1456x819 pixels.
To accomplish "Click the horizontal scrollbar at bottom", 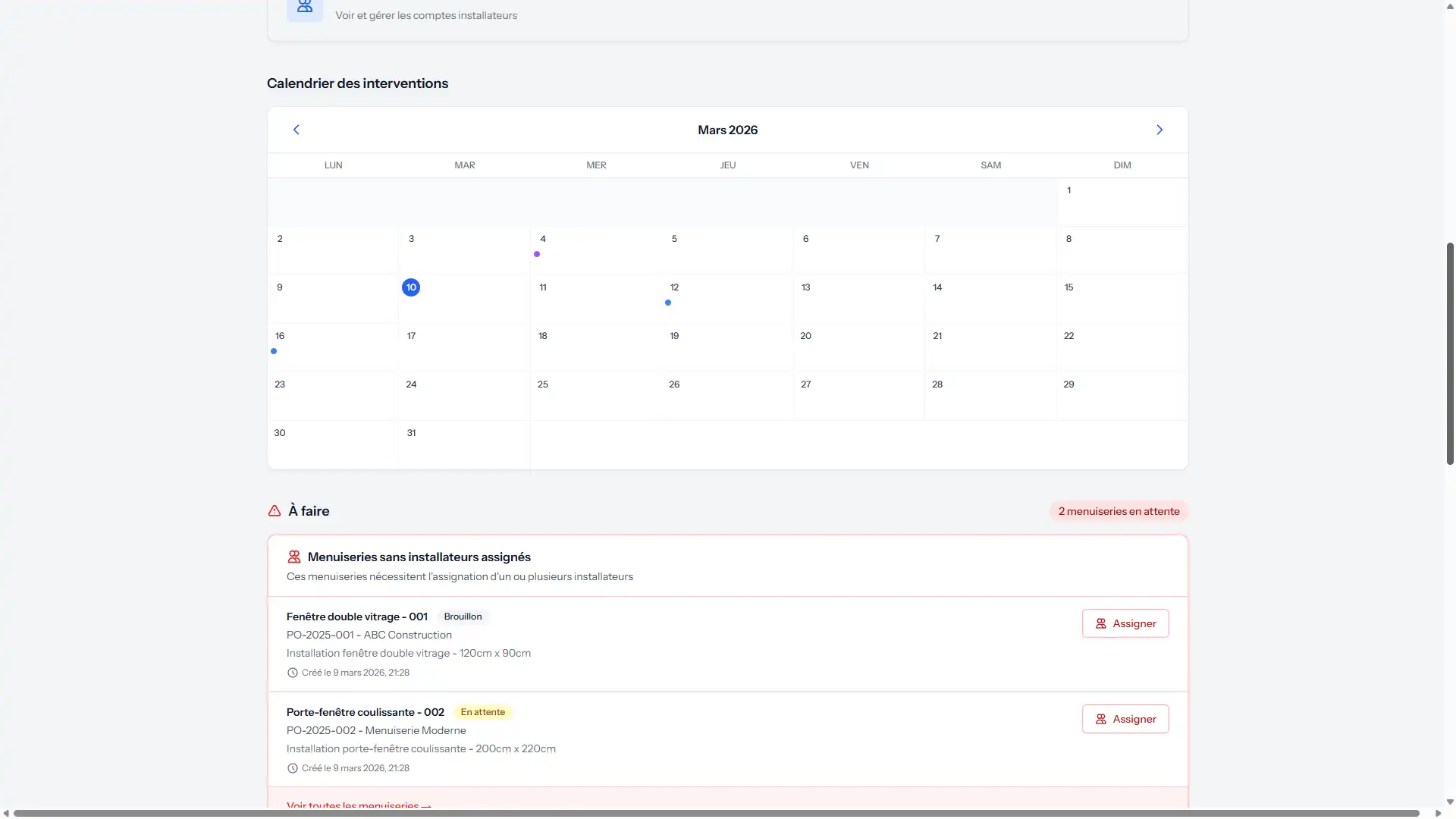I will pos(716,813).
